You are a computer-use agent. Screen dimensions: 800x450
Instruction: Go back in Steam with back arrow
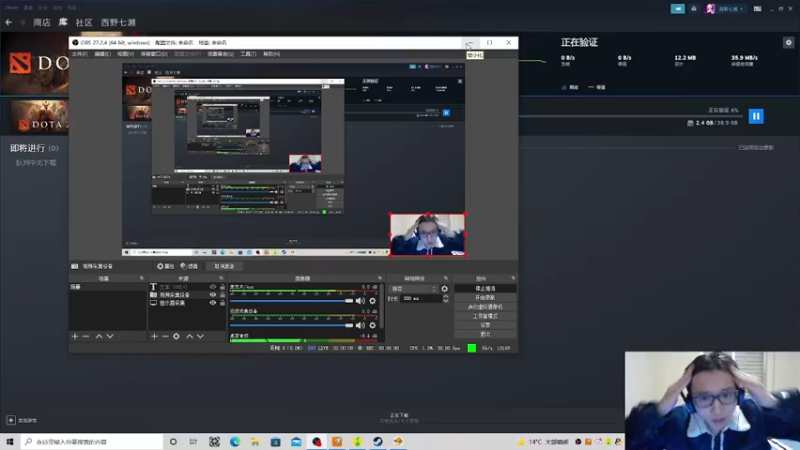[x=9, y=22]
